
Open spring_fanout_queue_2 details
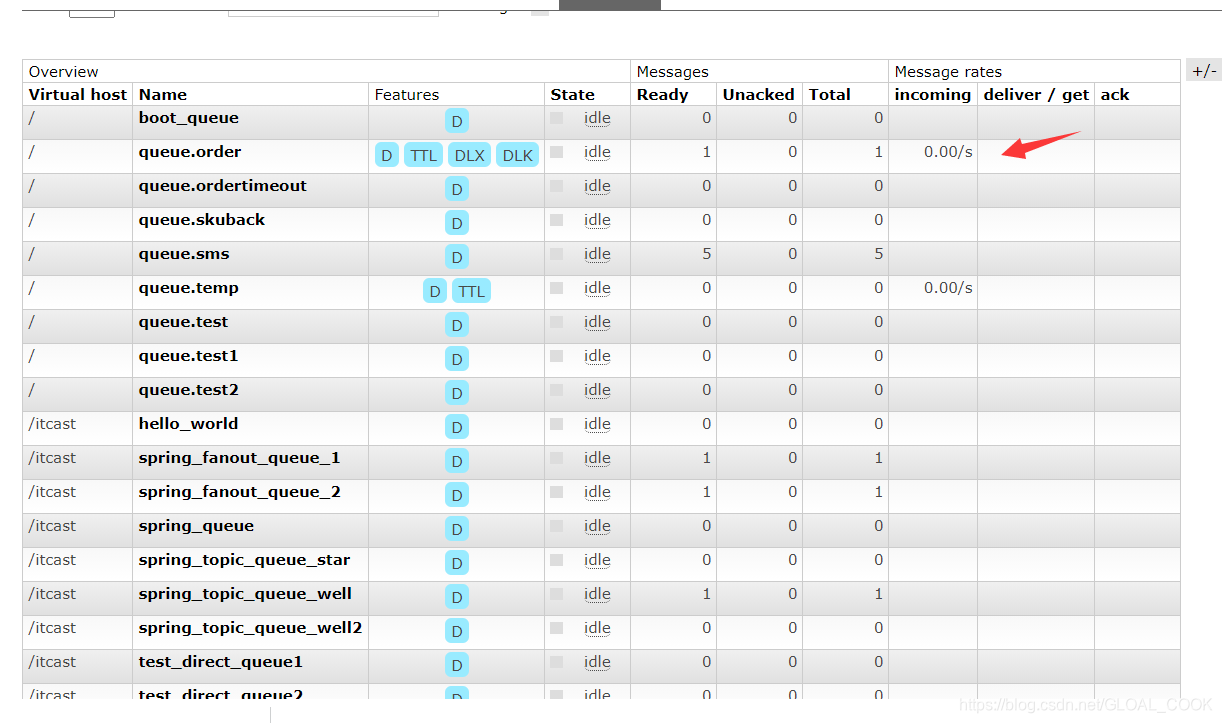pos(240,492)
